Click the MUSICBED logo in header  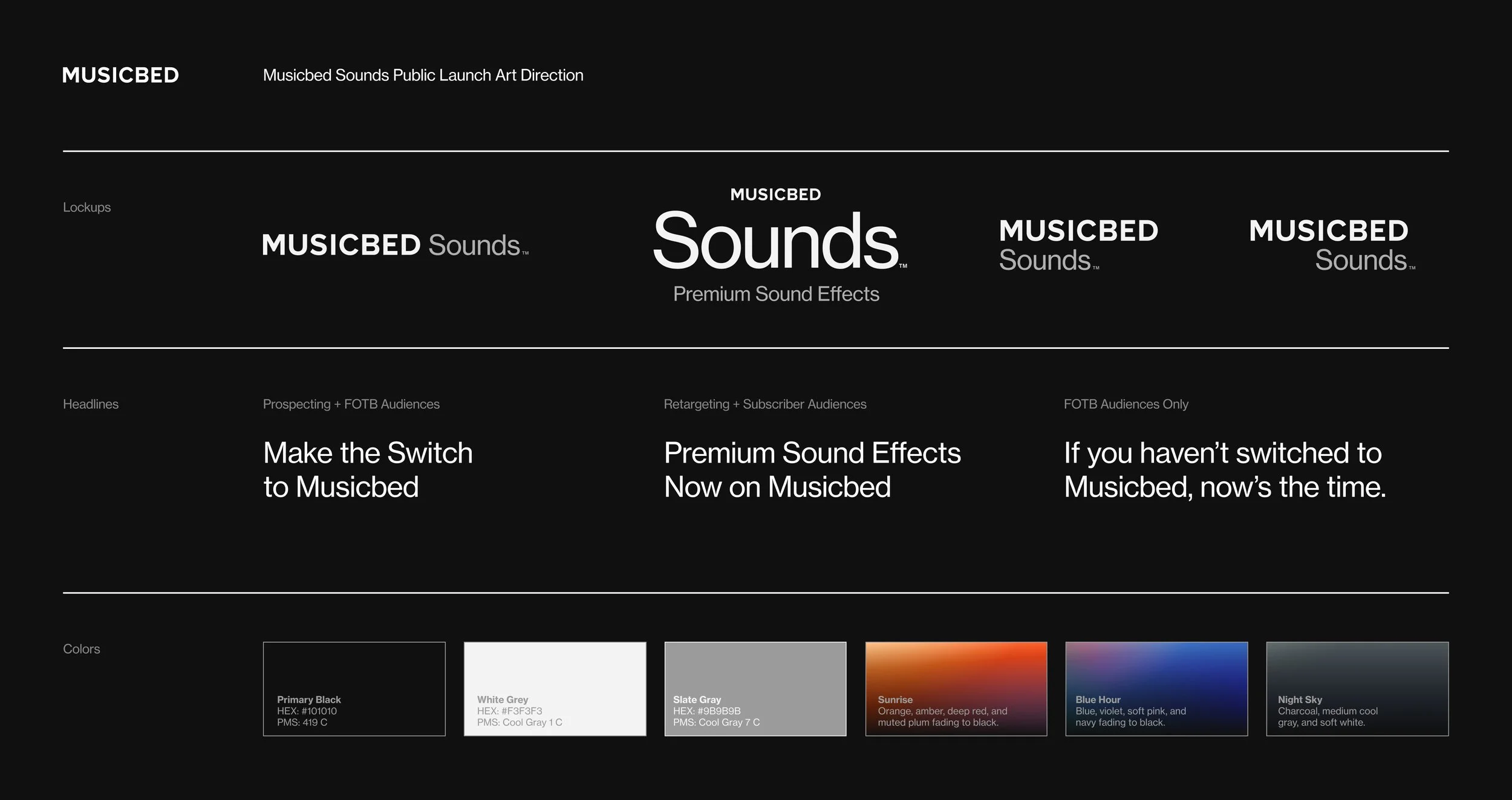point(120,75)
